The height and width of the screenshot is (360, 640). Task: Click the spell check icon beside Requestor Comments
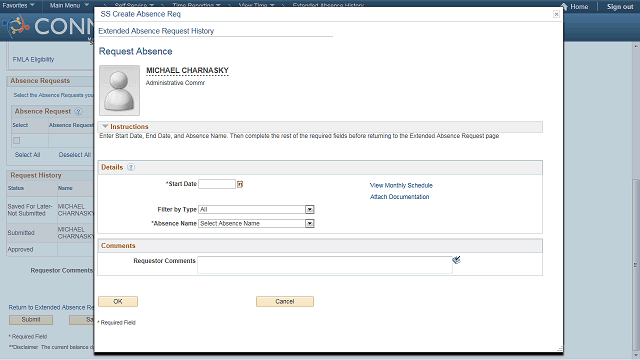pyautogui.click(x=456, y=260)
